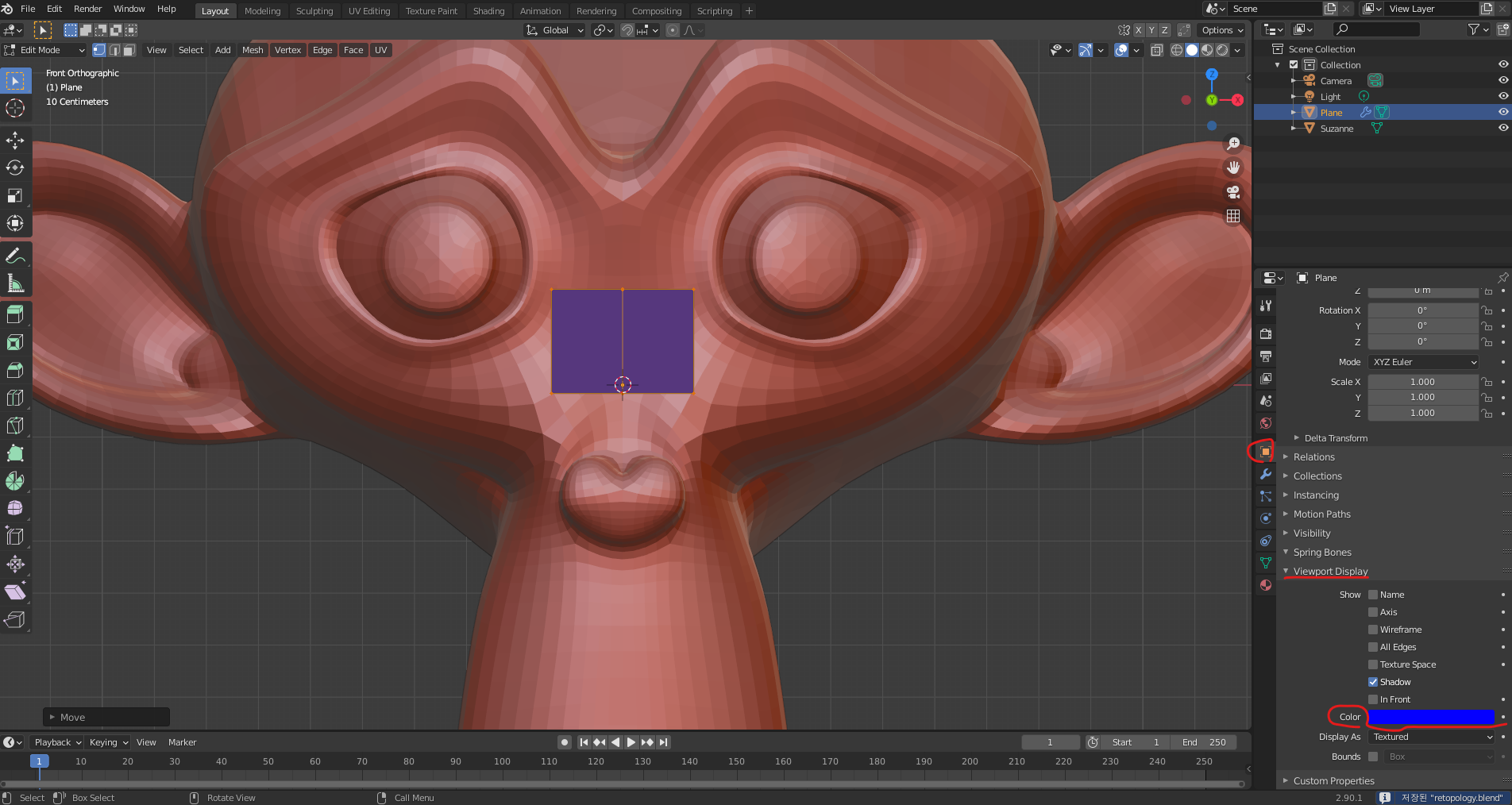1512x805 pixels.
Task: Expand the Relations panel
Action: (x=1313, y=457)
